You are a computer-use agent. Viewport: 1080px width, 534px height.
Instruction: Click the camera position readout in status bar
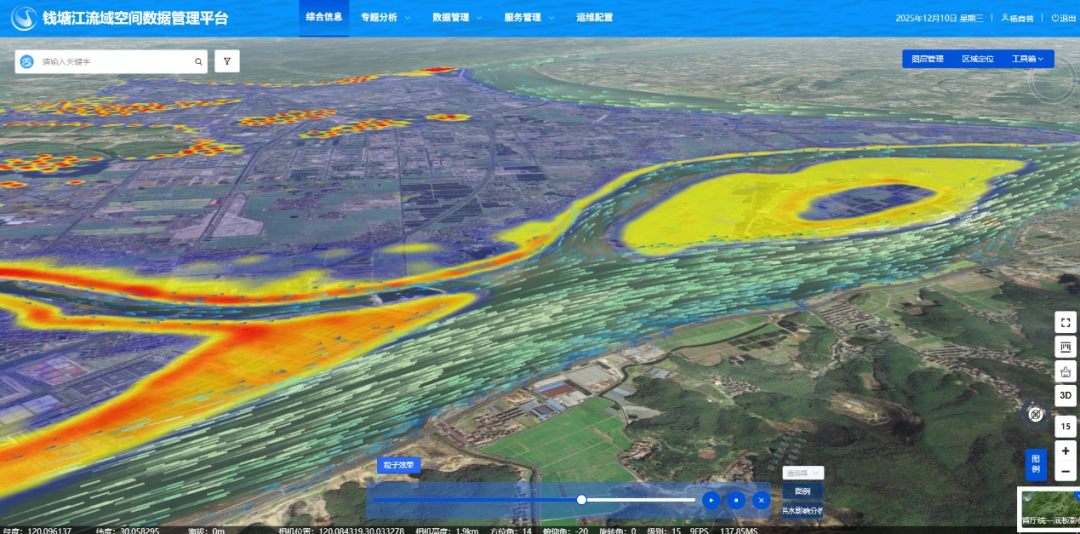(x=342, y=531)
